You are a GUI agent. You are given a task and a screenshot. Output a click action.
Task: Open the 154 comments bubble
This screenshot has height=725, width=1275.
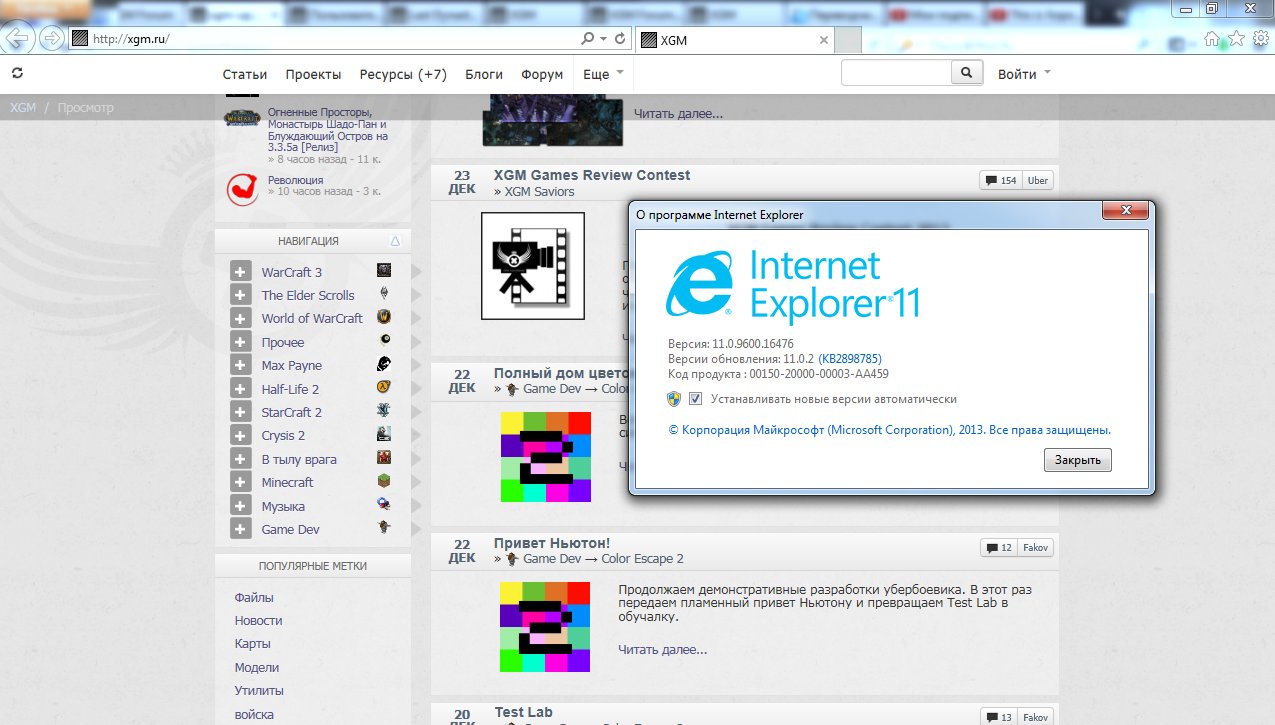point(1000,180)
